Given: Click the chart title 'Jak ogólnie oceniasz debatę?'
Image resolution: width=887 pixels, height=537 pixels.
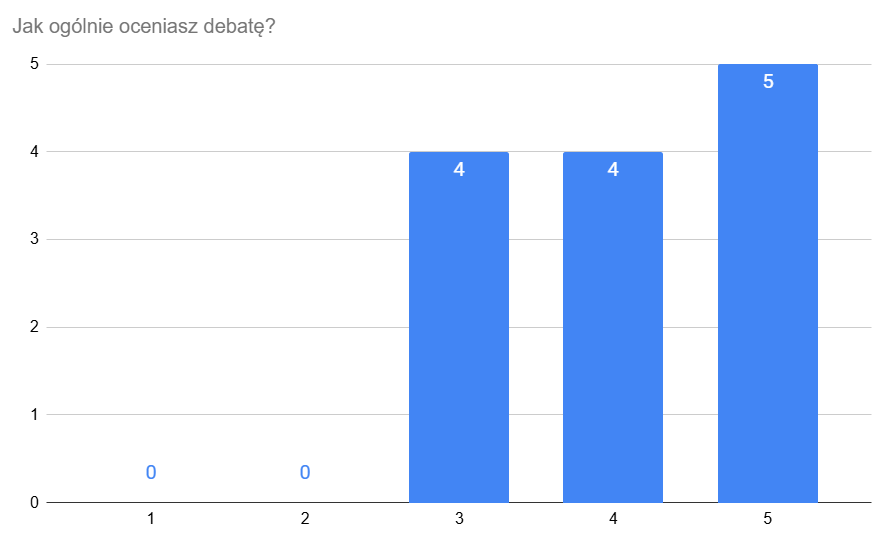Looking at the screenshot, I should coord(144,27).
